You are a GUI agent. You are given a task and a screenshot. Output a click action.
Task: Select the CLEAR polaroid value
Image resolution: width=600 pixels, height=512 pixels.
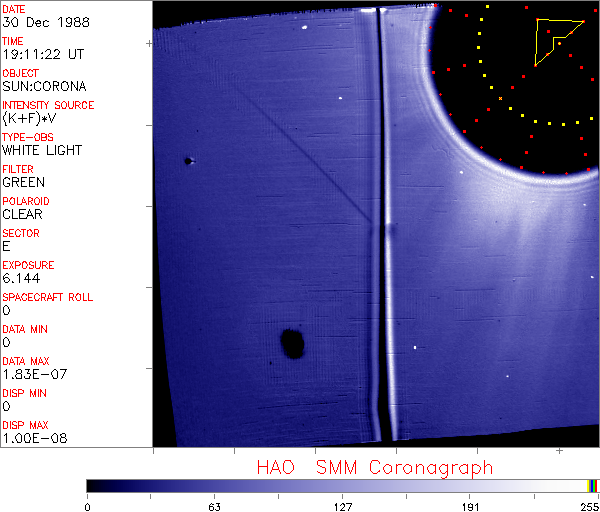click(x=22, y=214)
